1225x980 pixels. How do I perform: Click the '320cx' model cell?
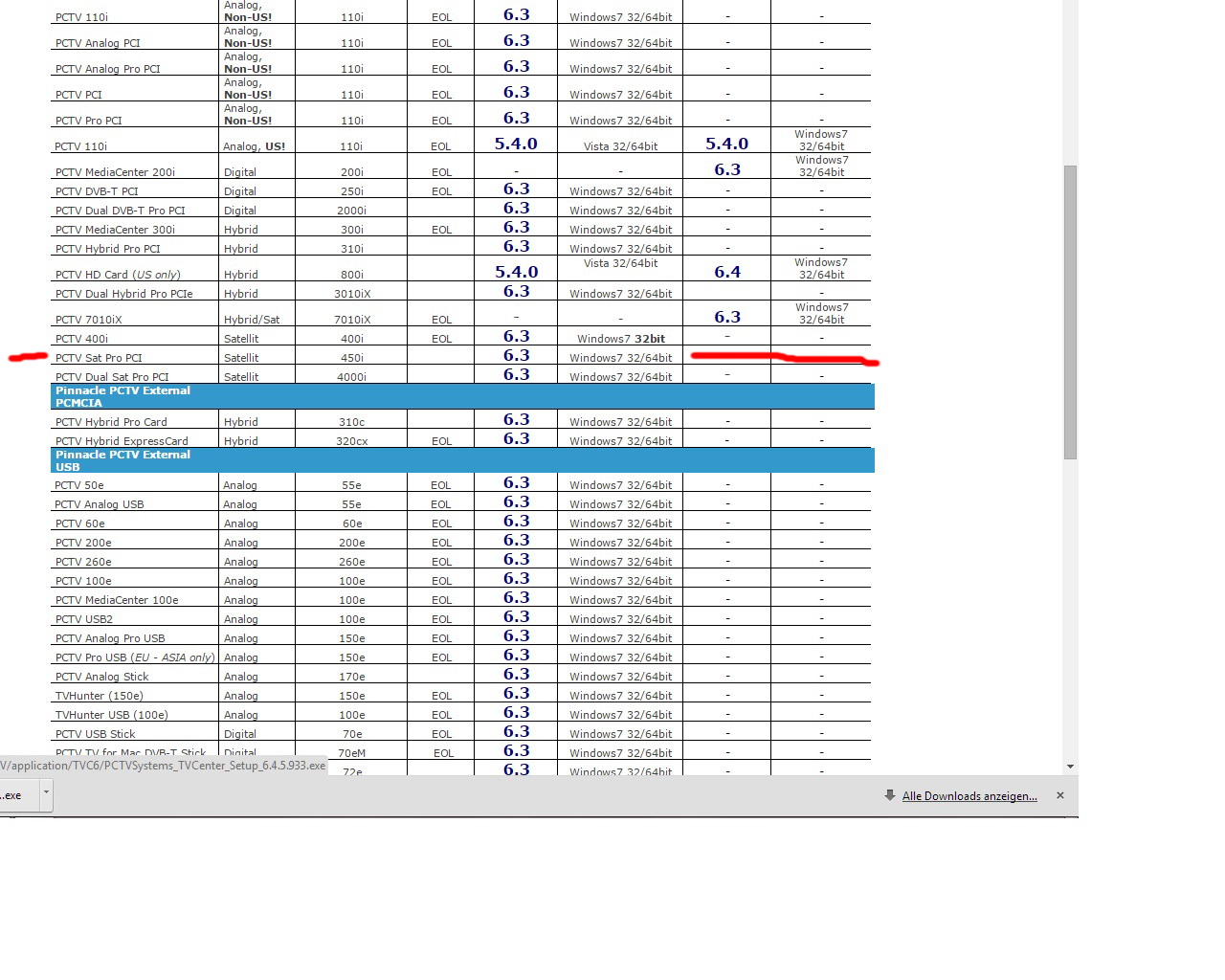coord(352,441)
